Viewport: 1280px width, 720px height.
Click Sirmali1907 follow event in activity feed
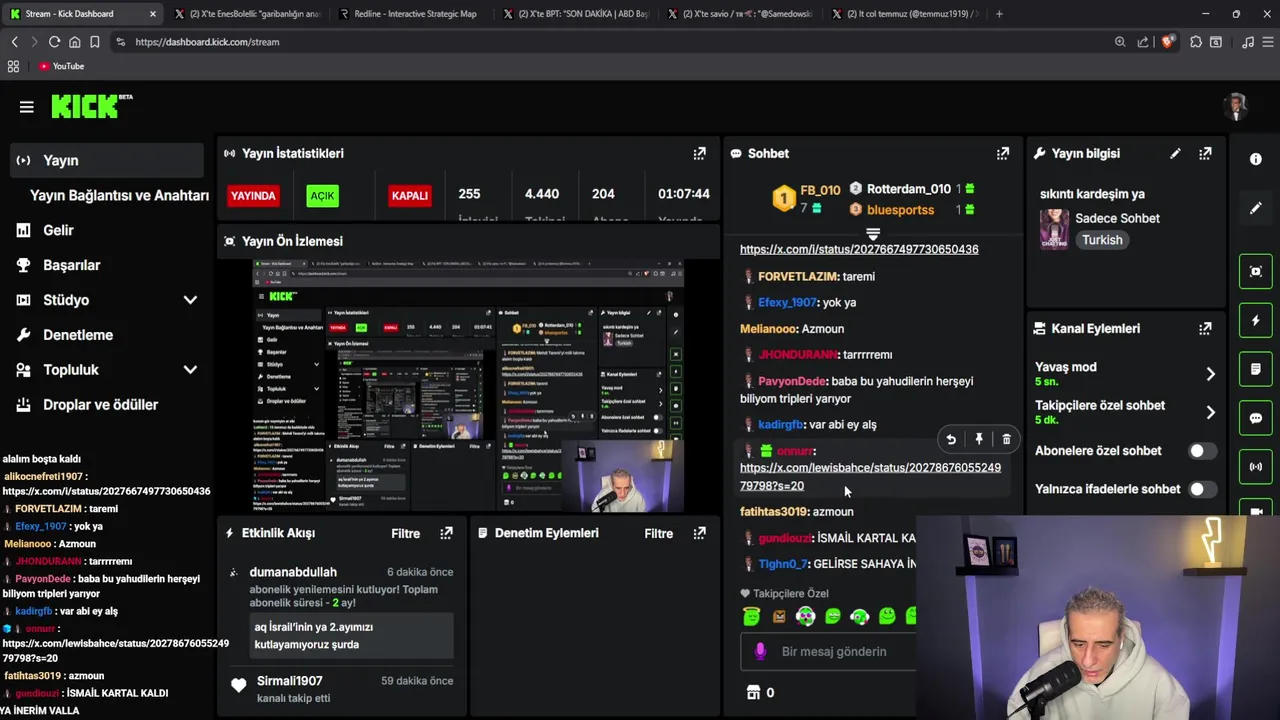pos(341,689)
